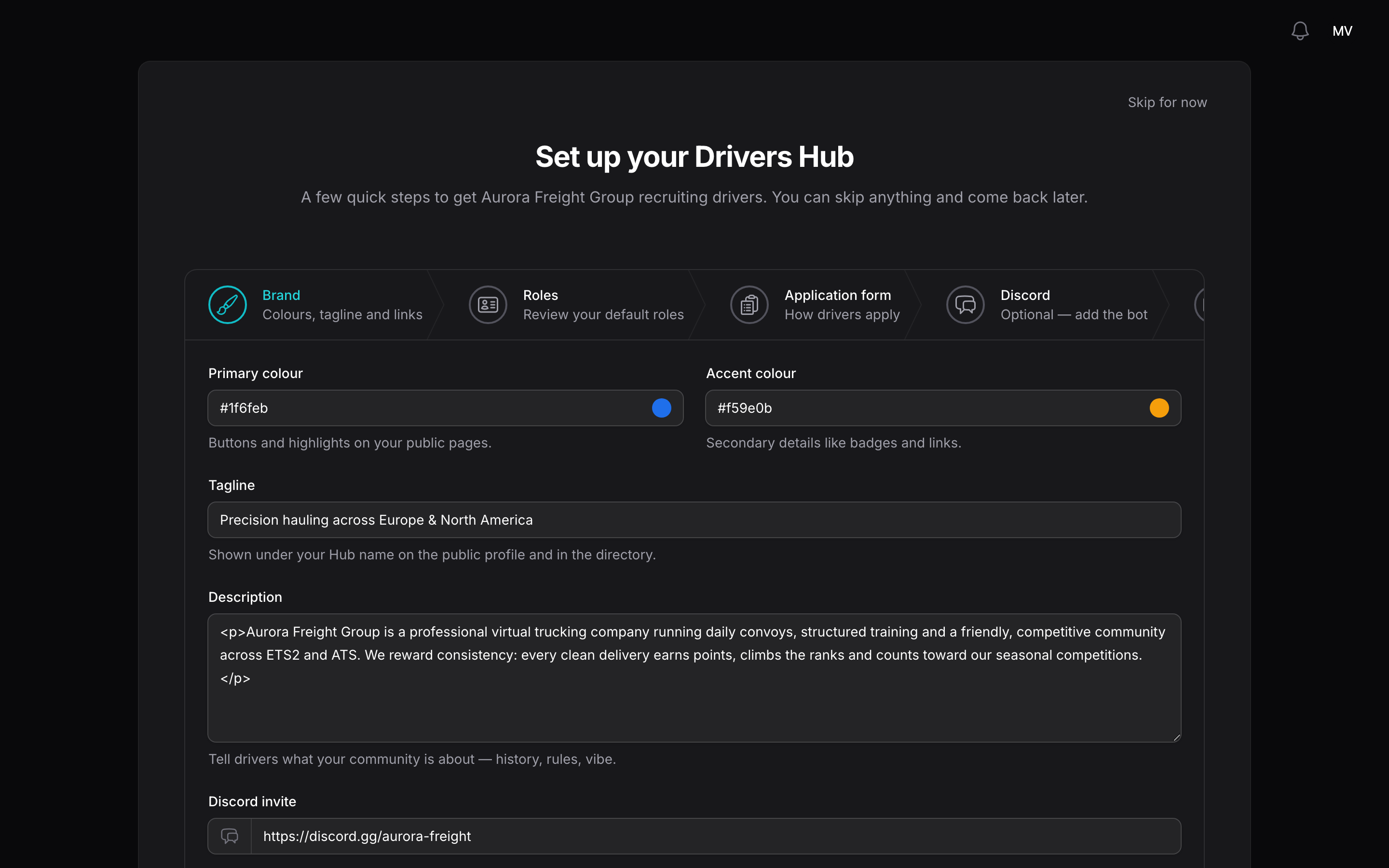Go to the Application form step
Viewport: 1389px width, 868px height.
coord(815,305)
